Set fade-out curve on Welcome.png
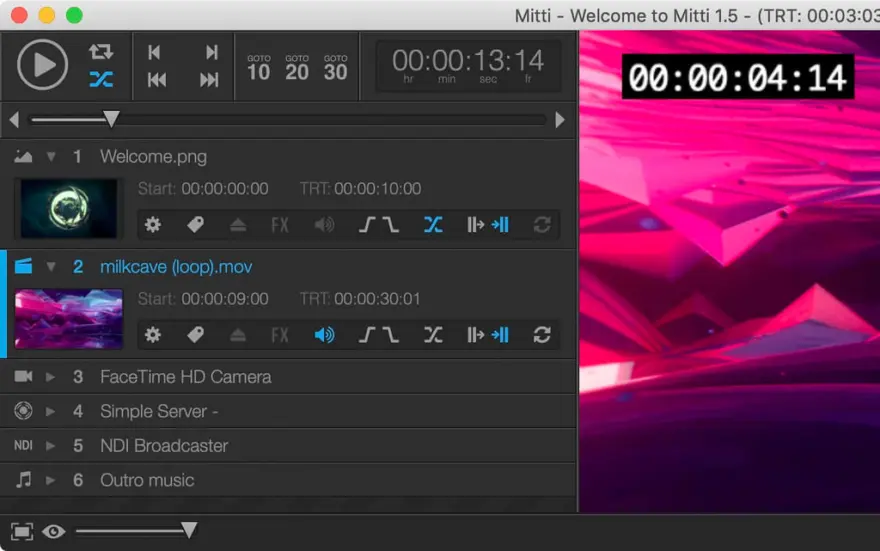Image resolution: width=880 pixels, height=551 pixels. [391, 225]
